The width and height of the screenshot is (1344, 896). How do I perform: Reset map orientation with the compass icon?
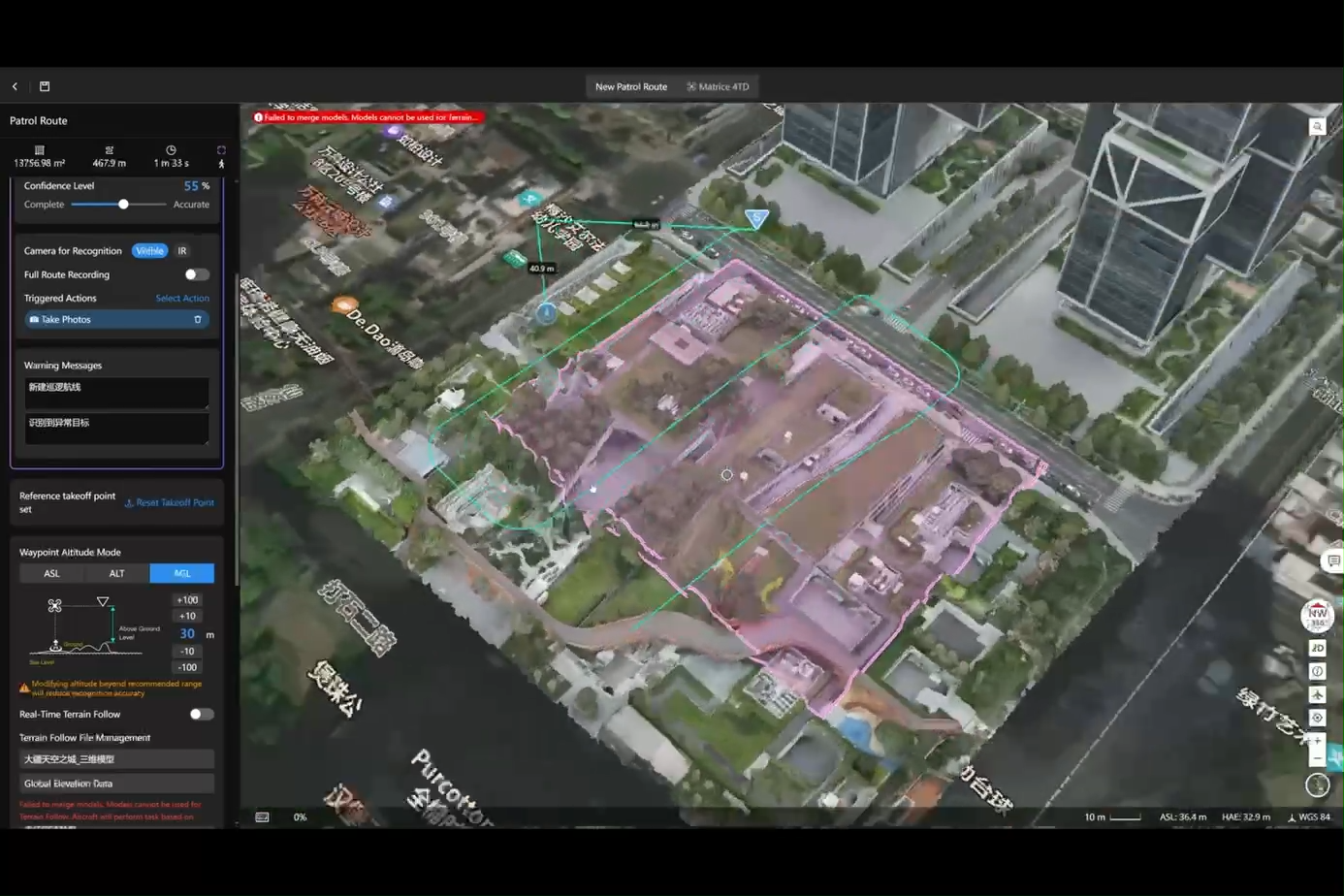[x=1317, y=616]
